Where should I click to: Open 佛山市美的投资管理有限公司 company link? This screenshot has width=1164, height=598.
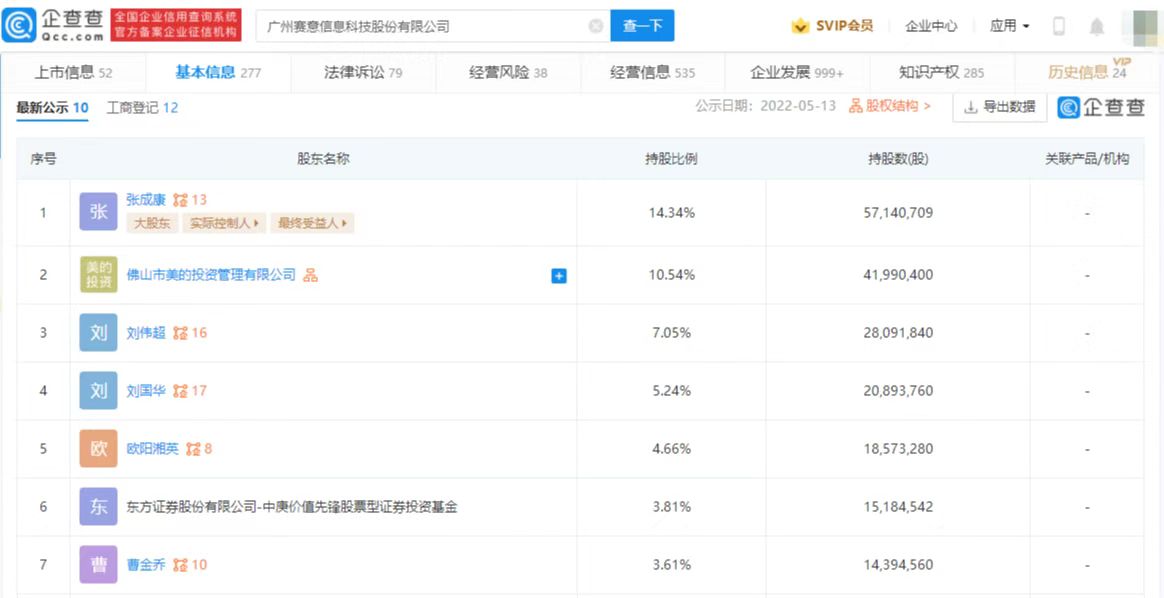click(211, 275)
